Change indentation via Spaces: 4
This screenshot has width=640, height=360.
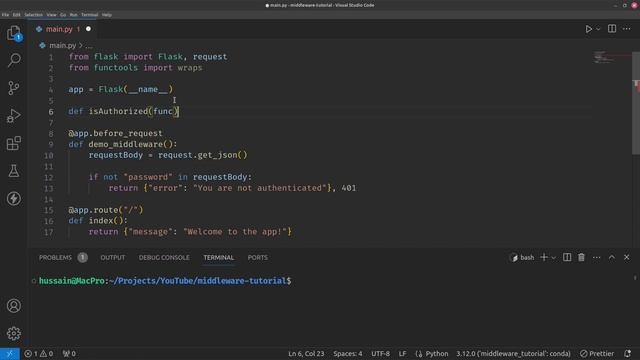347,353
